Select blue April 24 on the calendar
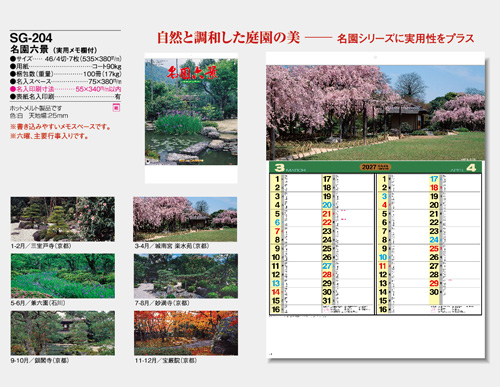Image resolution: width=500 pixels, height=387 pixels. [x=434, y=240]
